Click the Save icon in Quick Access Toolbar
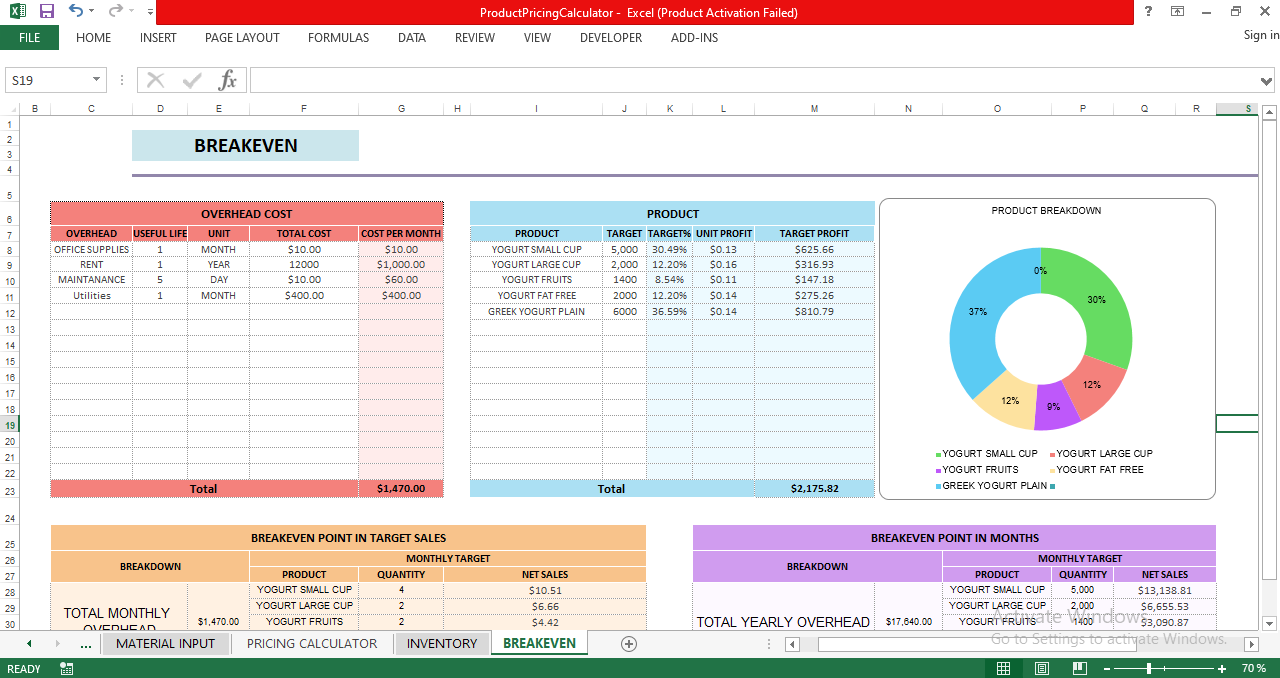Screen dimensions: 1280x678 [46, 12]
